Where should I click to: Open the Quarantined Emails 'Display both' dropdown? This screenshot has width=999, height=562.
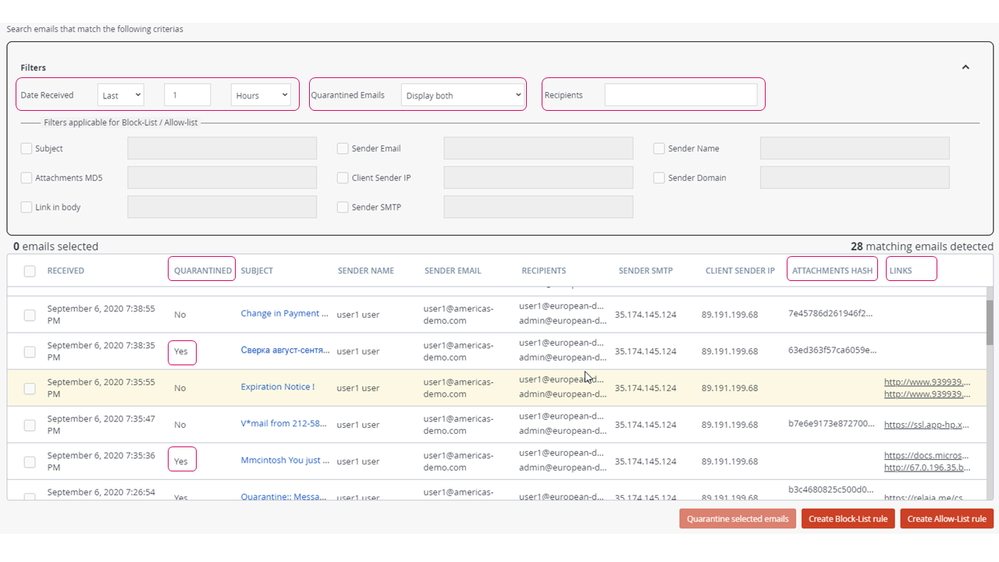tap(462, 95)
